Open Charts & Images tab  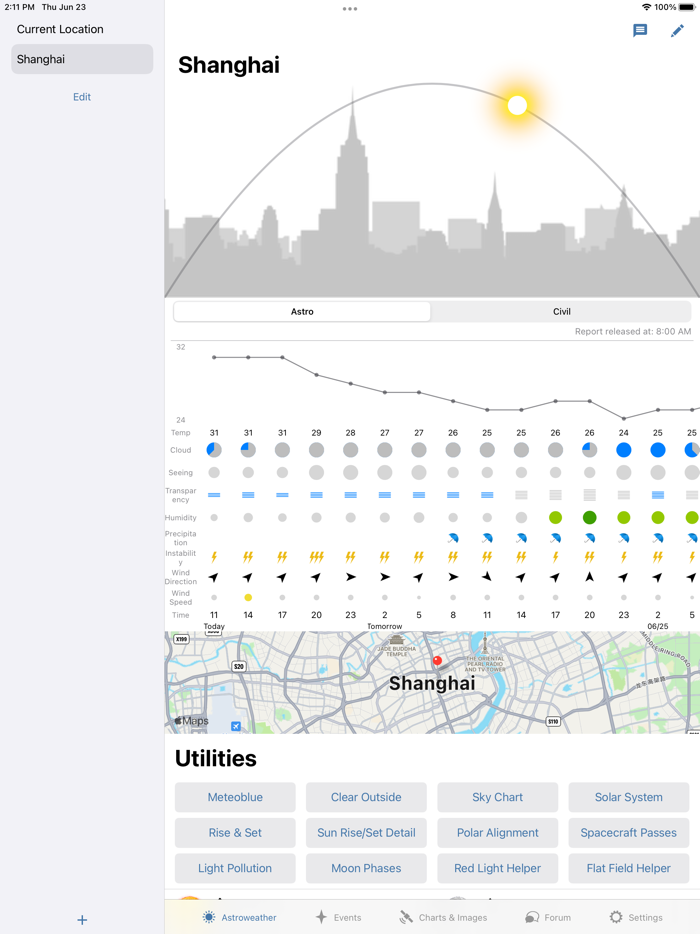(443, 917)
